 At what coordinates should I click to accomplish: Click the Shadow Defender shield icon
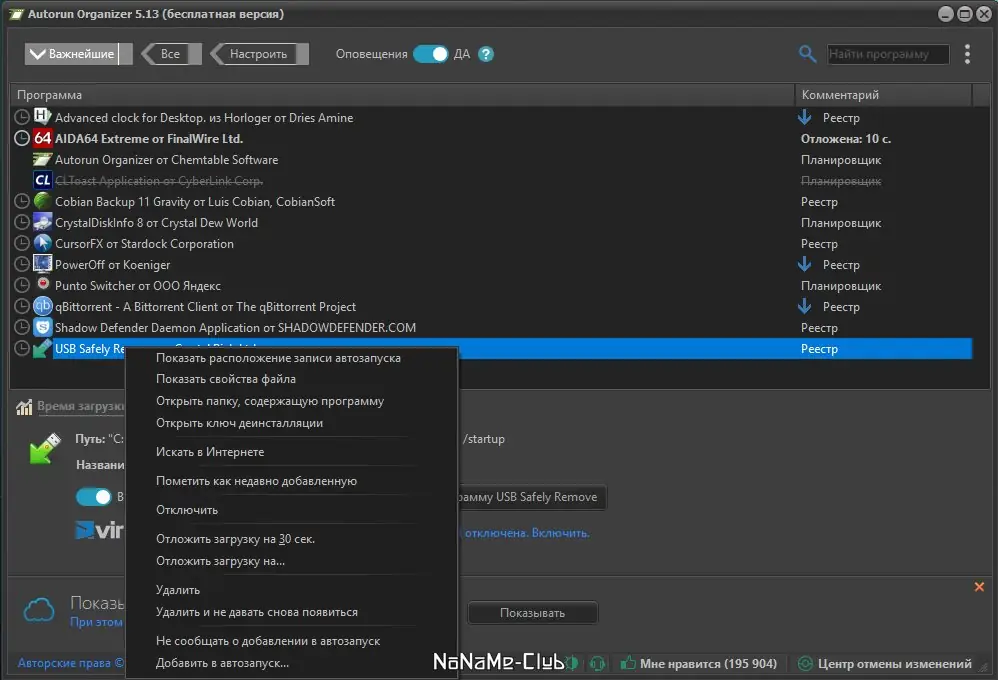(43, 327)
